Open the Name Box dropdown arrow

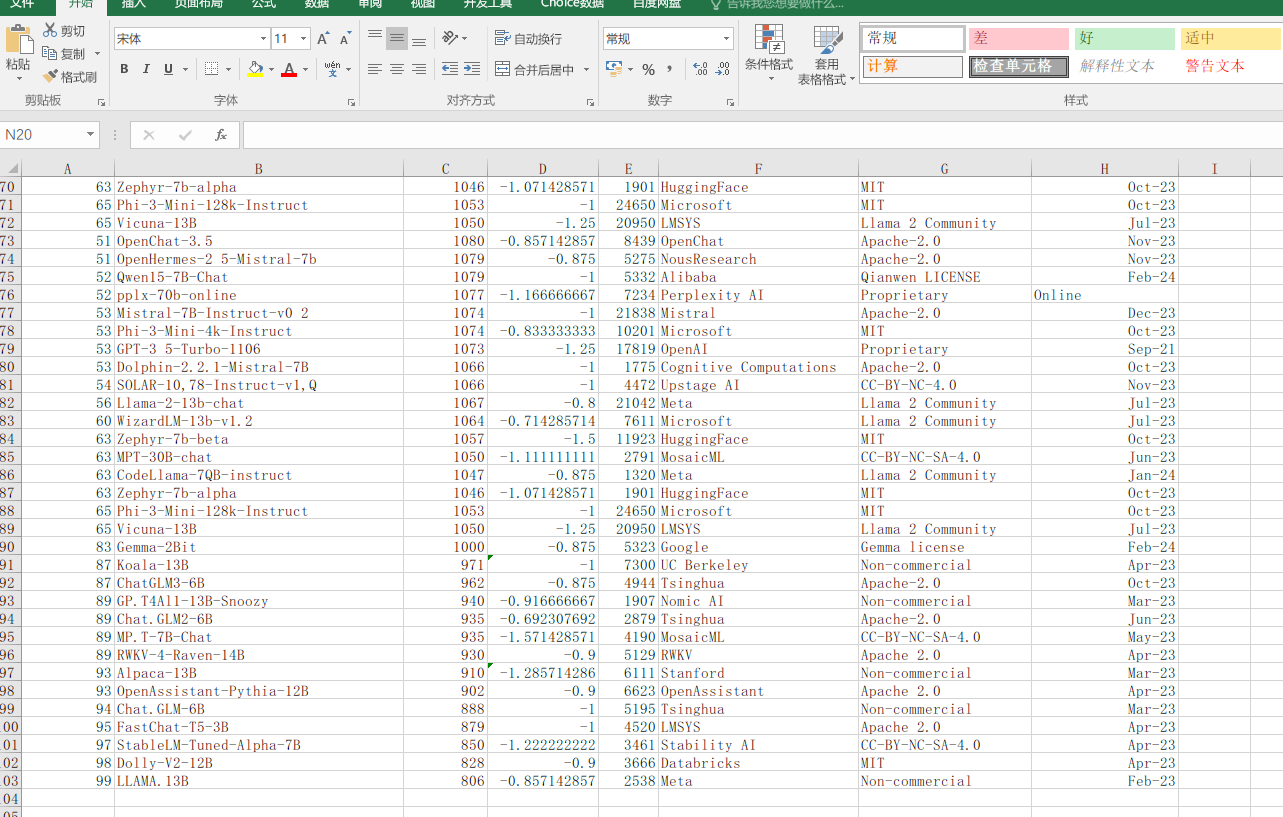pos(90,135)
